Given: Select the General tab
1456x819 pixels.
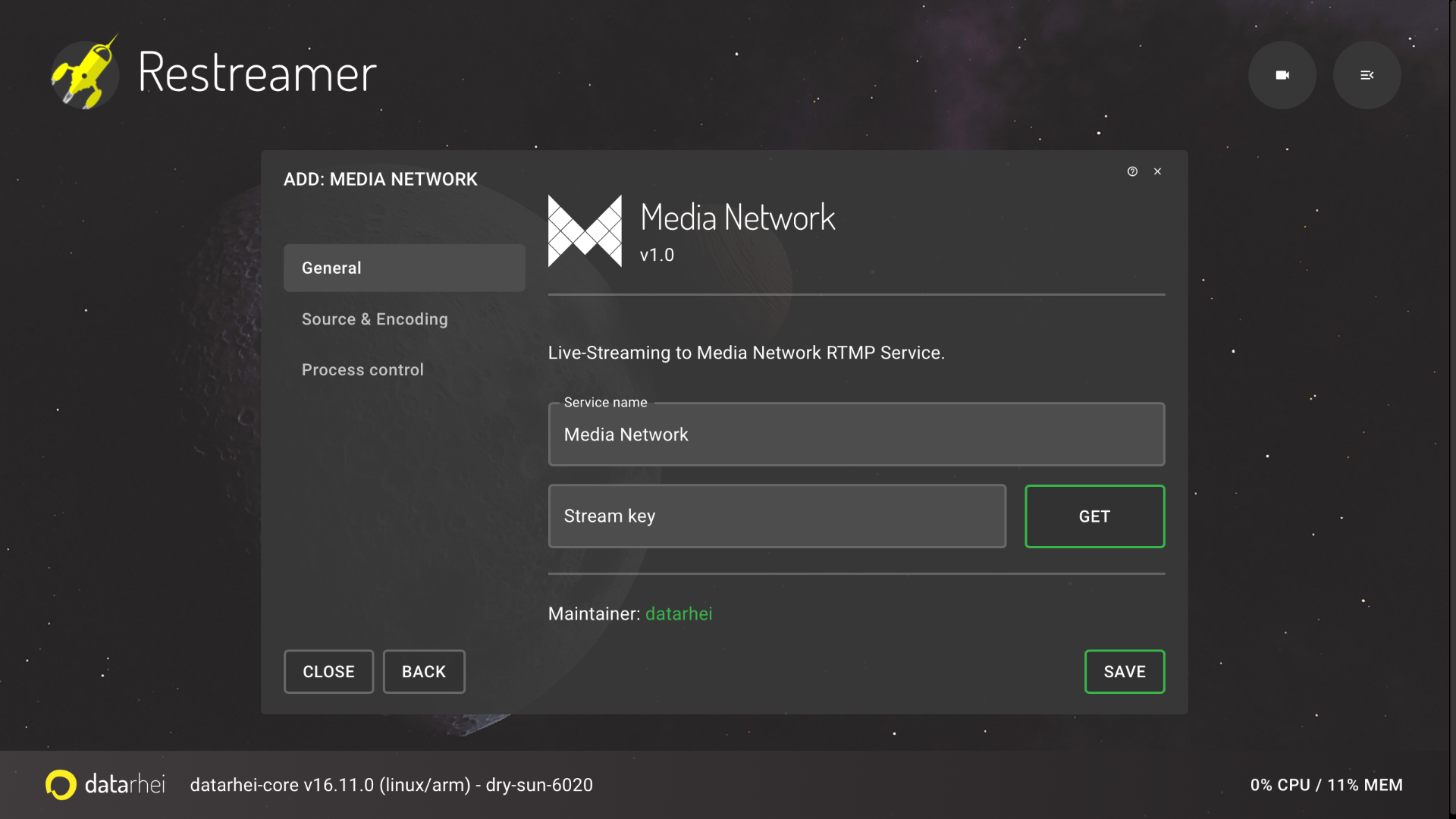Looking at the screenshot, I should tap(404, 268).
